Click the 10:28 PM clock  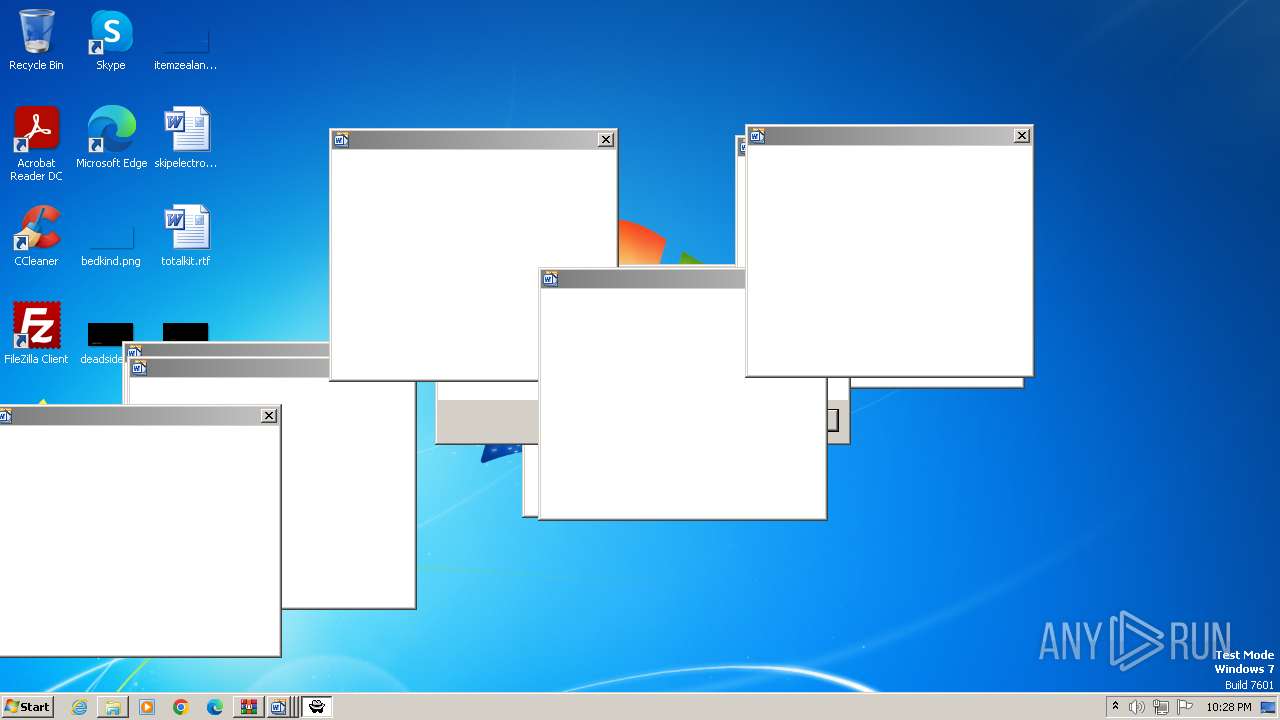pyautogui.click(x=1228, y=707)
